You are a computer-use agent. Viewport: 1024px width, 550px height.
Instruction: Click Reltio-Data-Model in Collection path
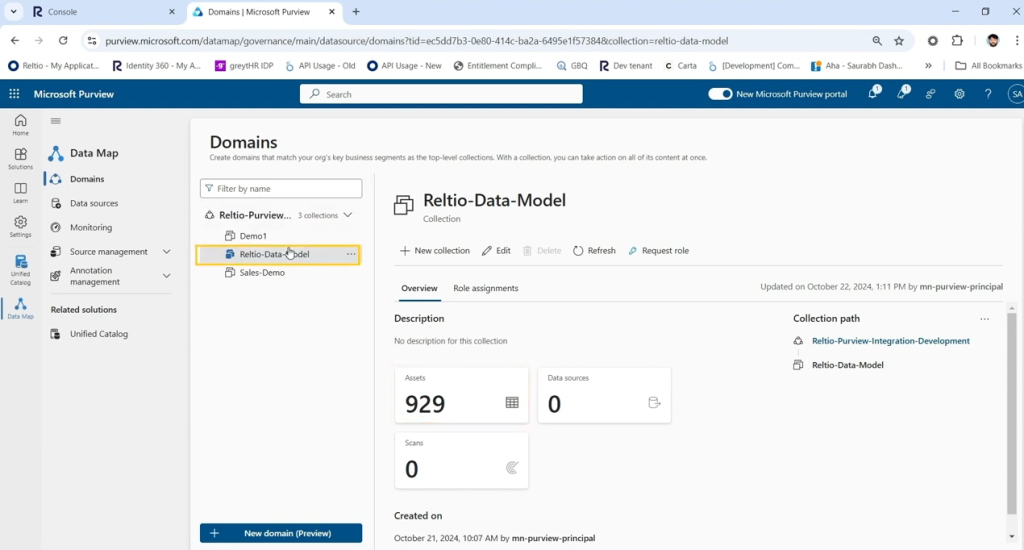tap(848, 365)
